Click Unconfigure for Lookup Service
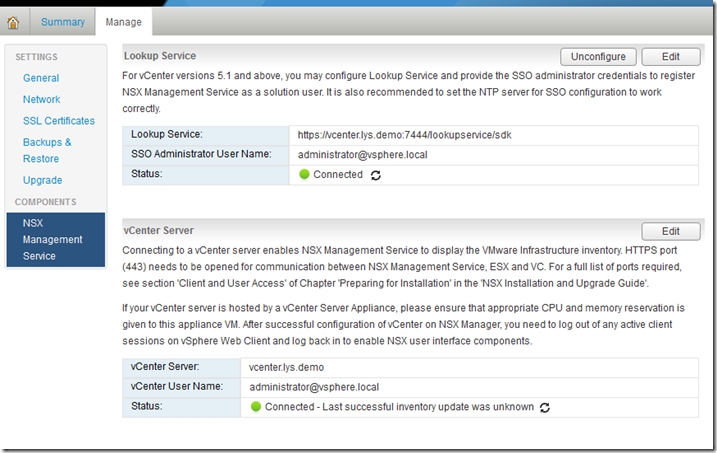The image size is (717, 453). [598, 57]
